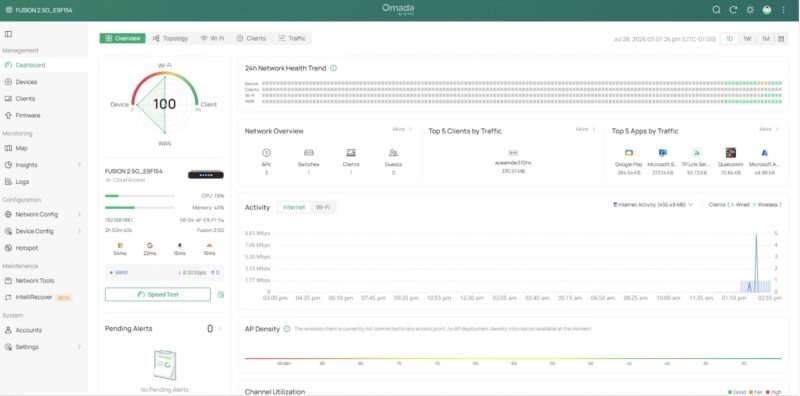Open the site selector FUSION 2.5G_E9F154

pos(39,10)
